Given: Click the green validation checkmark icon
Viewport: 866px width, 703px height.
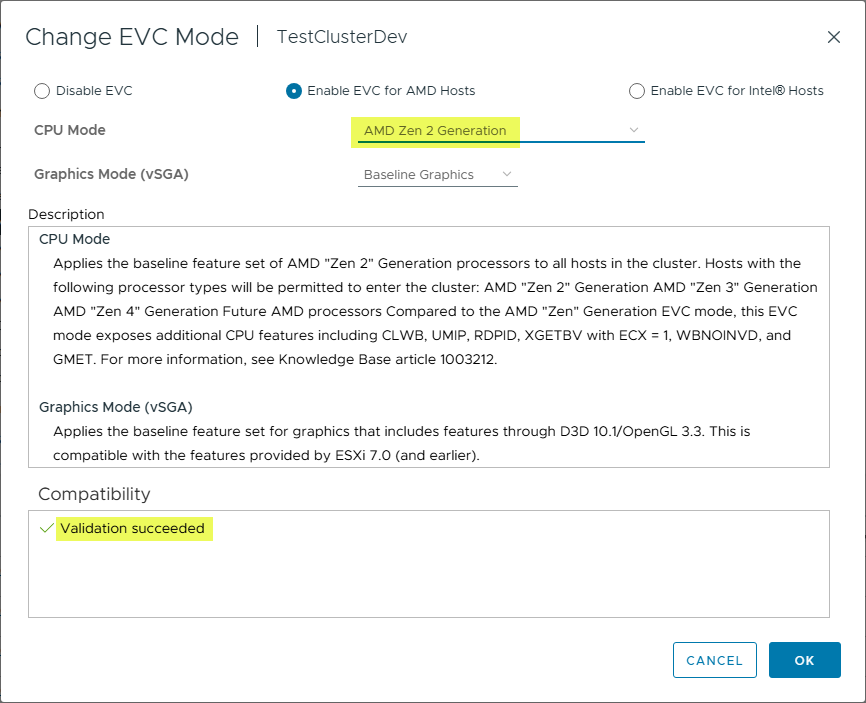Looking at the screenshot, I should click(x=45, y=528).
